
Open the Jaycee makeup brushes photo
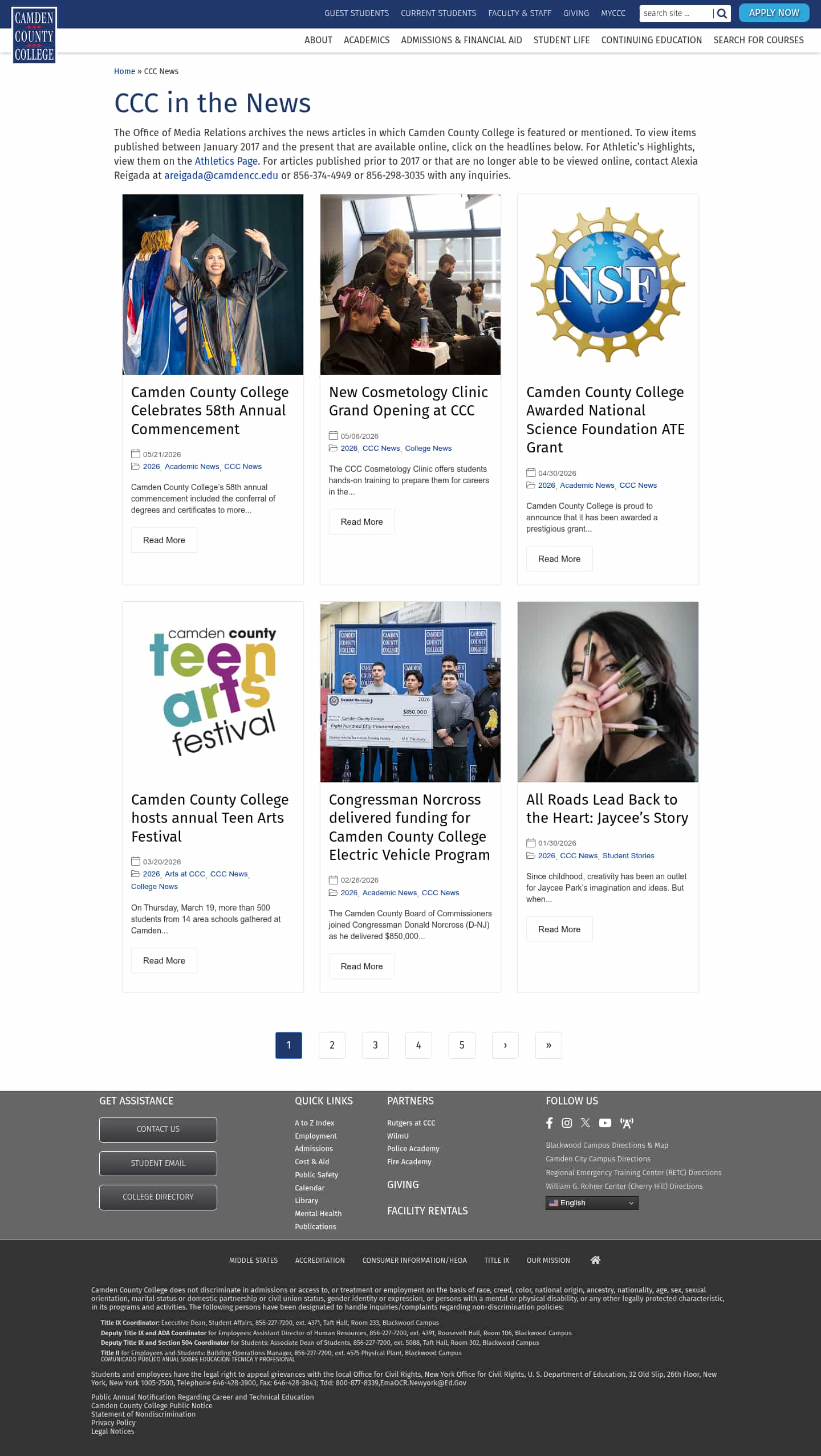pyautogui.click(x=608, y=692)
